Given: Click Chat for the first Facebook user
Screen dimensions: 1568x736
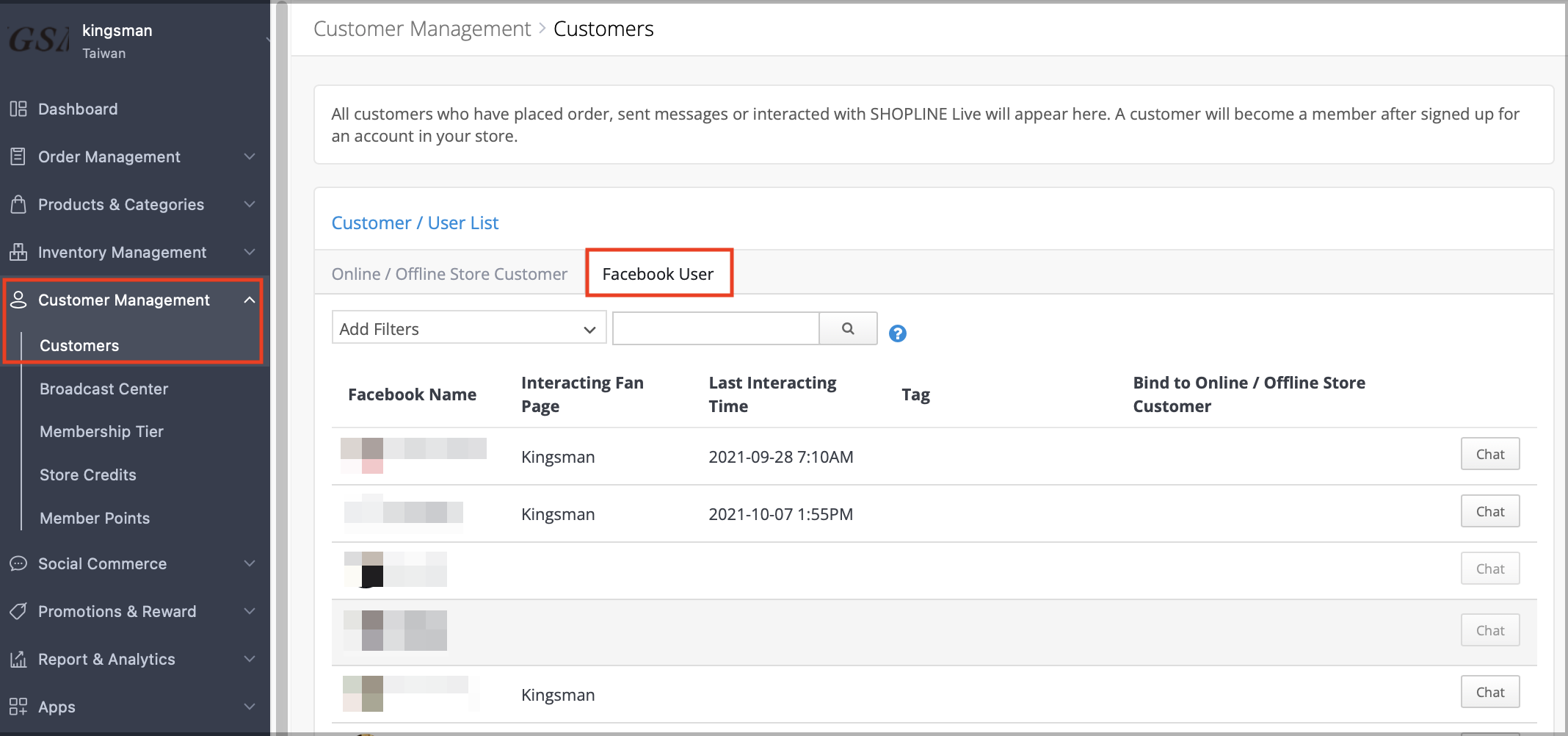Looking at the screenshot, I should [x=1489, y=453].
